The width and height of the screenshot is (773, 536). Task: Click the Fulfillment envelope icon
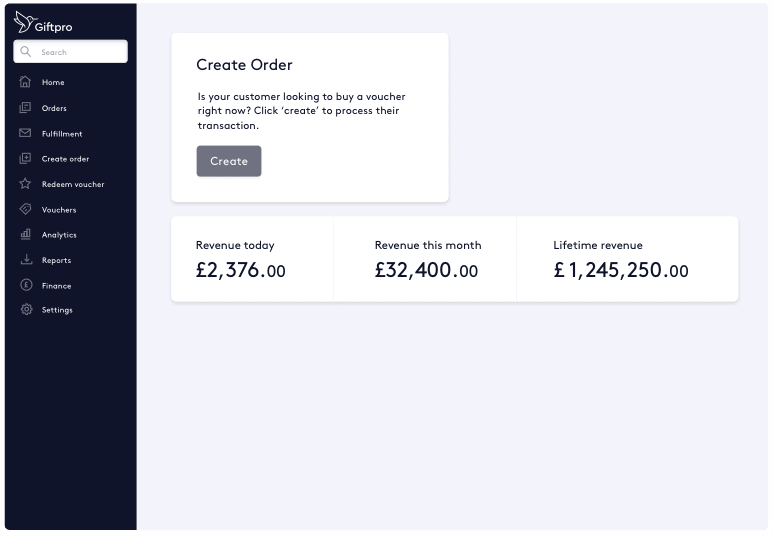(x=26, y=133)
